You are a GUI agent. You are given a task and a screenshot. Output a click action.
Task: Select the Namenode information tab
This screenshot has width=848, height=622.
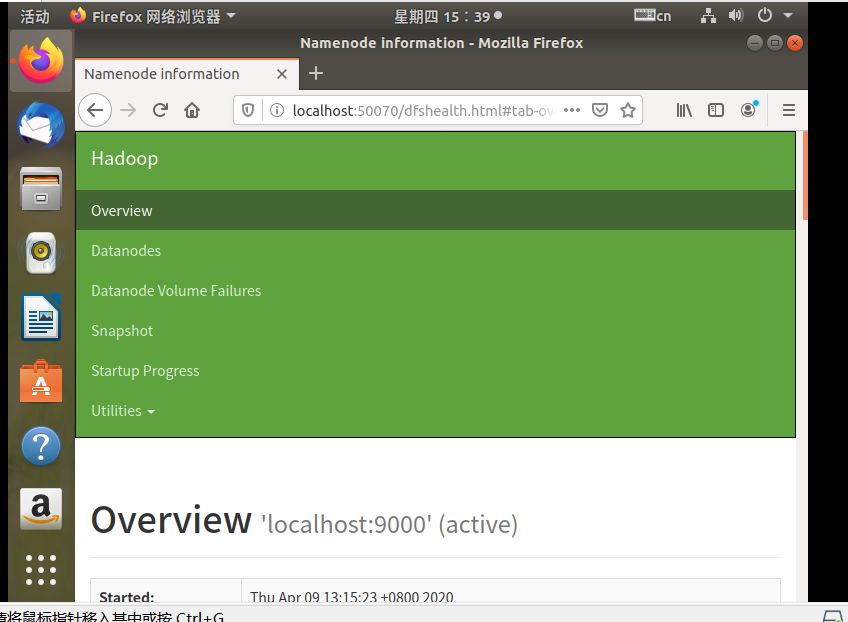[x=160, y=73]
